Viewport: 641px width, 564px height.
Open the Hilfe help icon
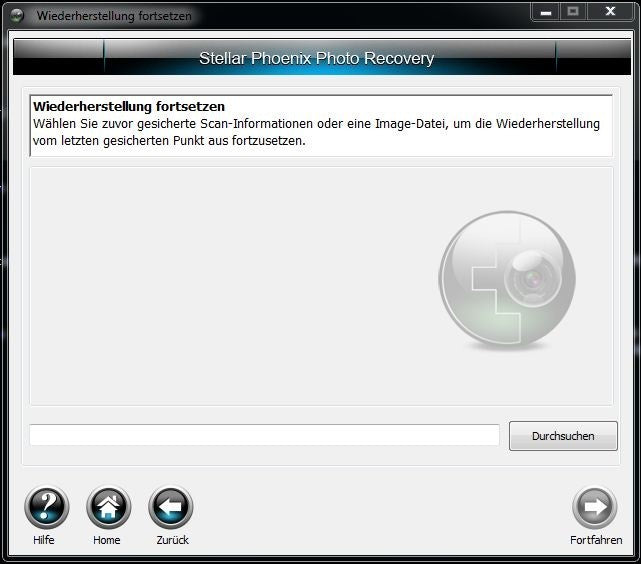[47, 507]
